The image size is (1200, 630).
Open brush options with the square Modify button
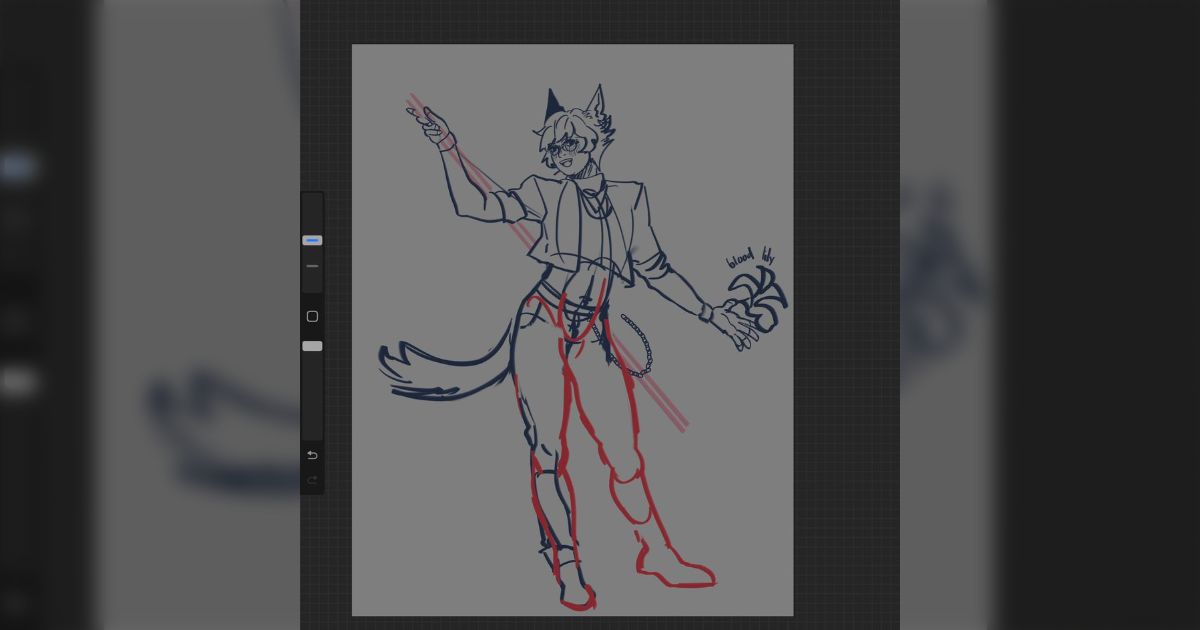click(x=312, y=316)
